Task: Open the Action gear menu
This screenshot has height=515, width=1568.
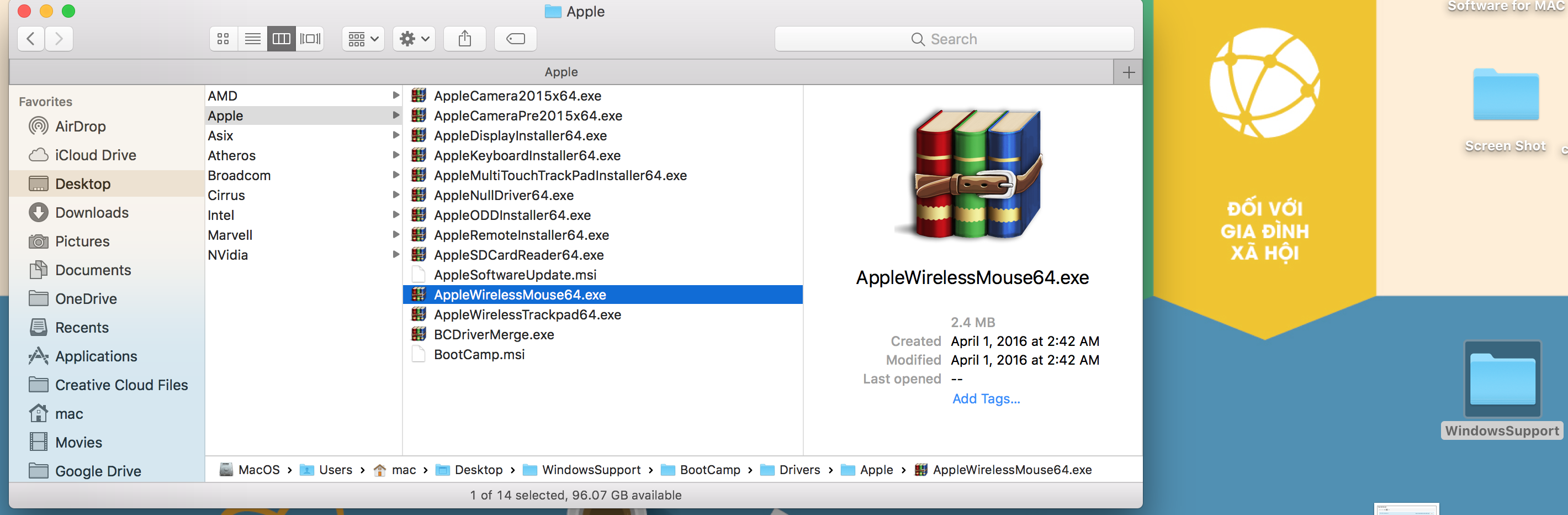Action: (x=414, y=39)
